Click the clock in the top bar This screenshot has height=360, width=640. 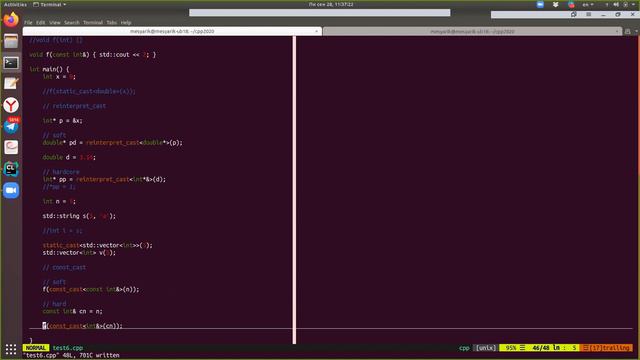tap(331, 4)
